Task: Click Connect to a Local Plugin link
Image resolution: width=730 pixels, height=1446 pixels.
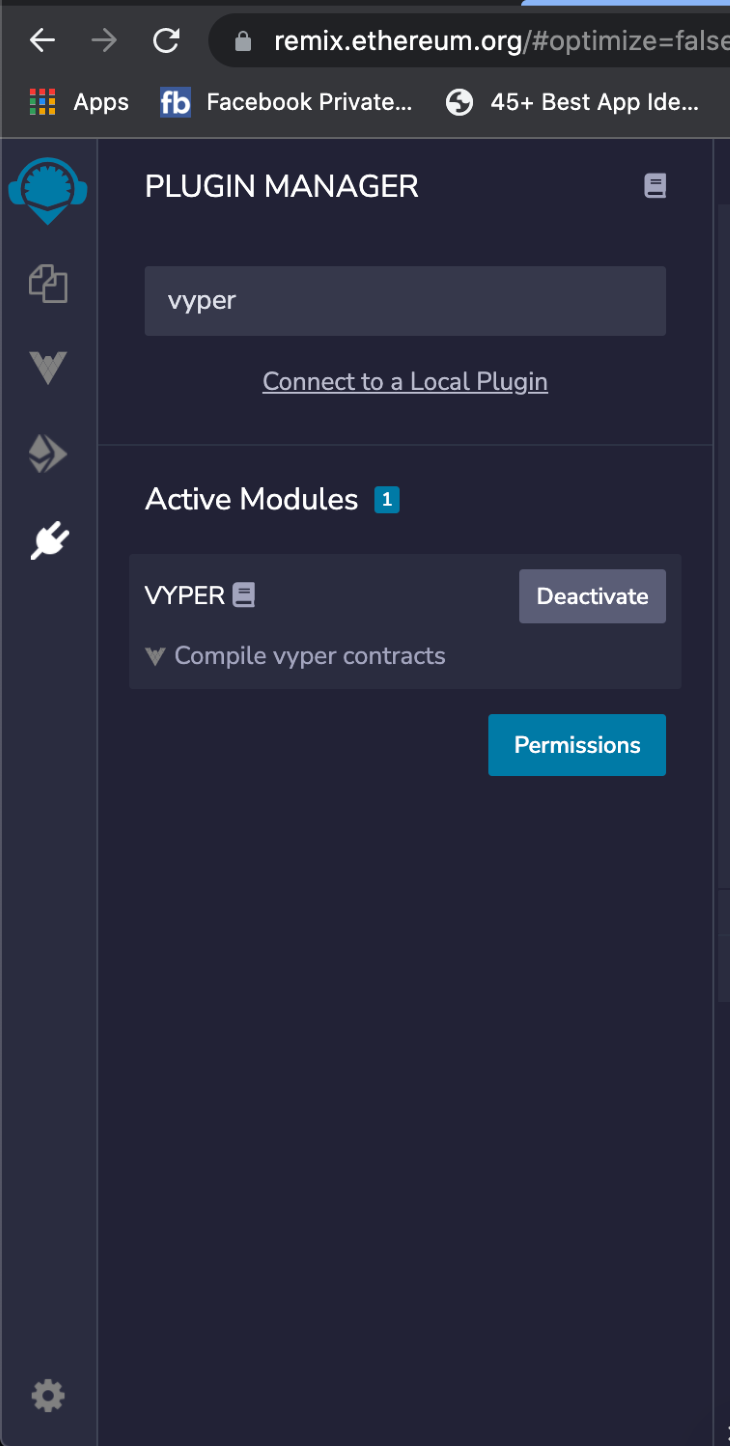Action: (x=405, y=381)
